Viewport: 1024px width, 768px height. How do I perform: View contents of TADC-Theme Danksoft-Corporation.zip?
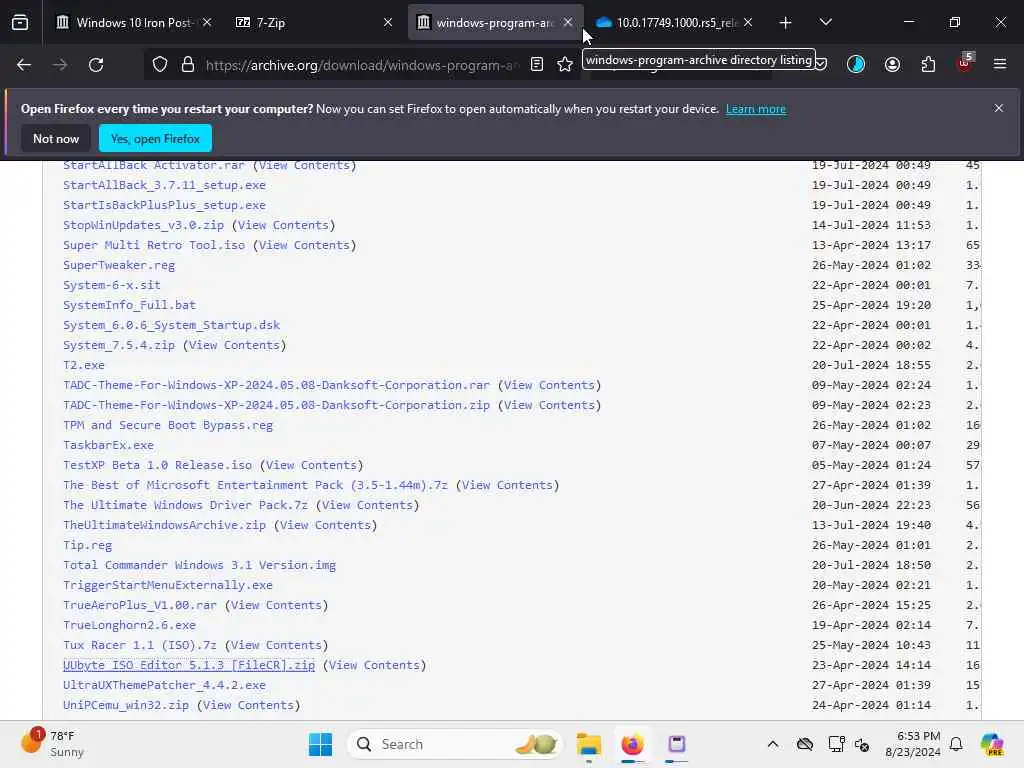[x=549, y=406]
